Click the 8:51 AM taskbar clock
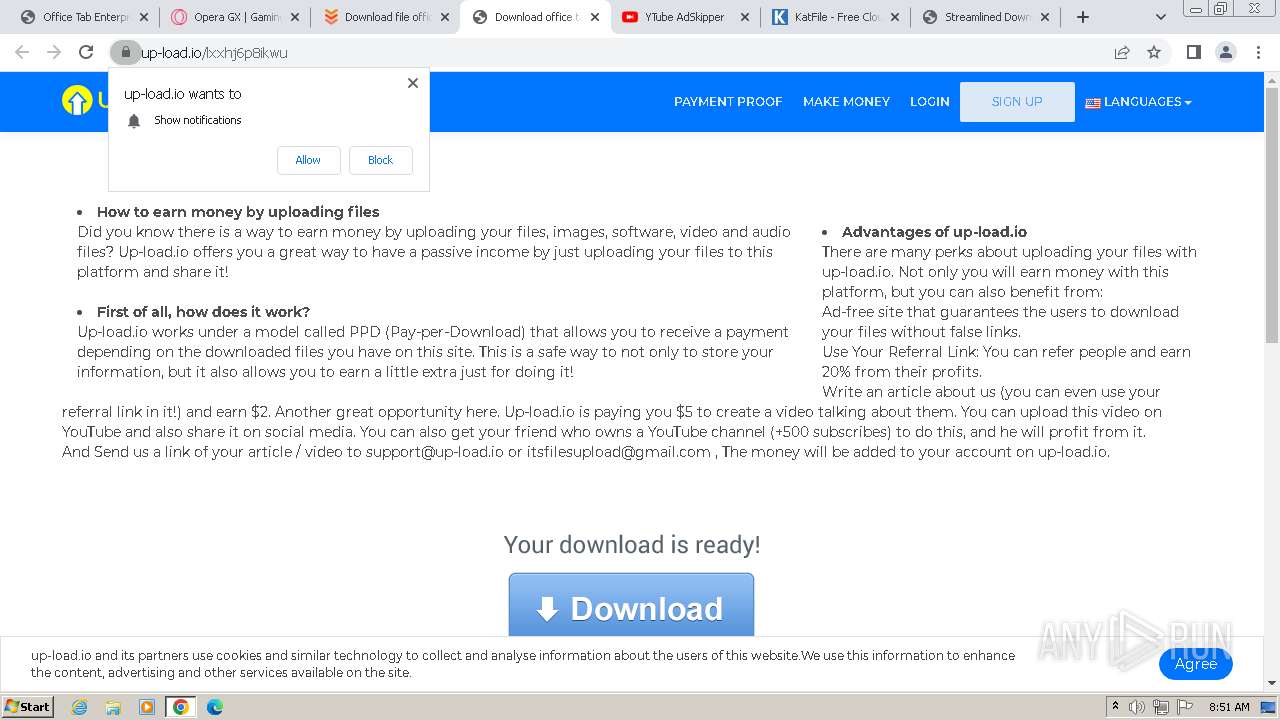 pos(1229,707)
